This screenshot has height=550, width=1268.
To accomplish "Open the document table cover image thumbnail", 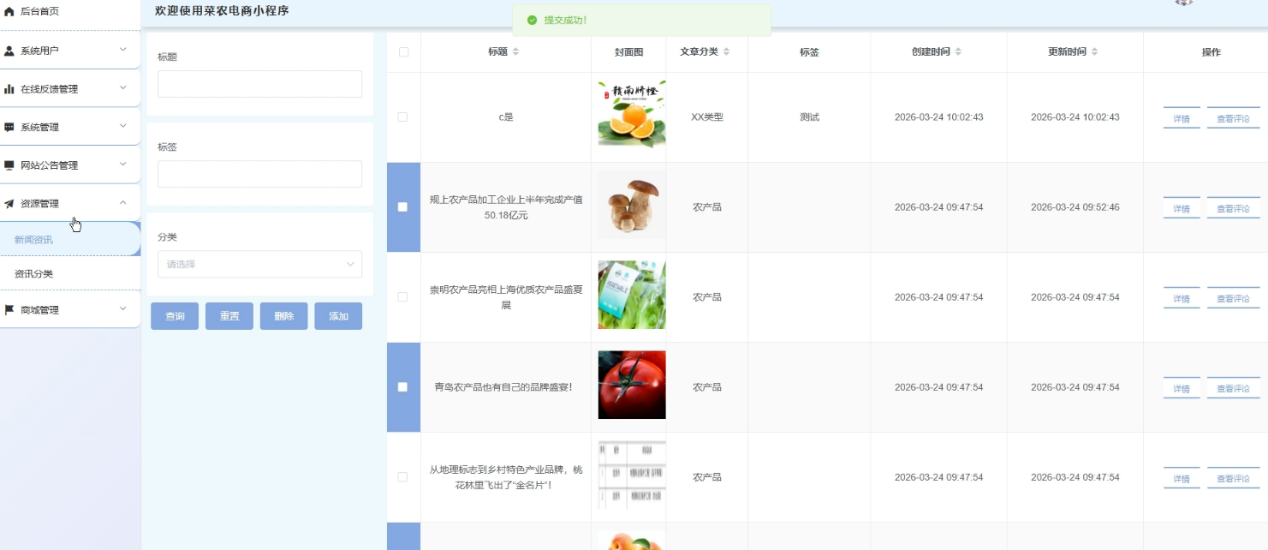I will point(631,475).
